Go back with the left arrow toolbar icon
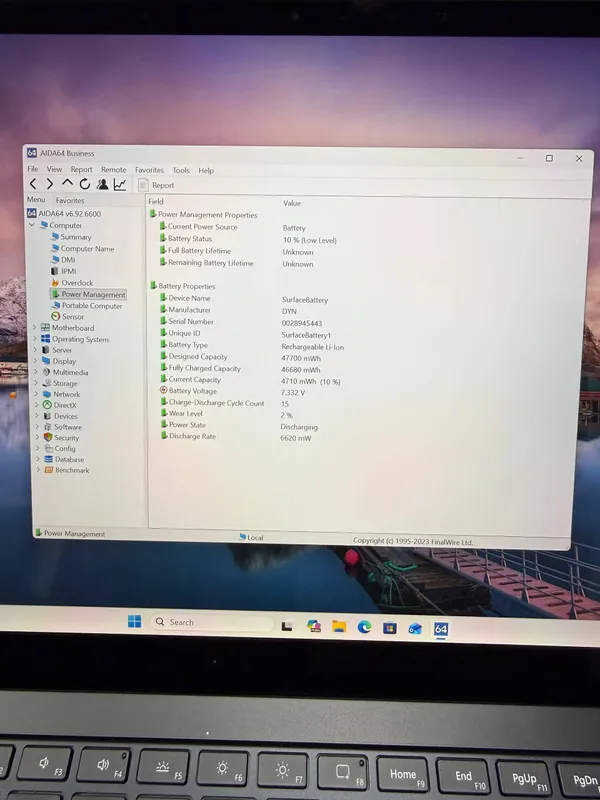 click(x=33, y=184)
